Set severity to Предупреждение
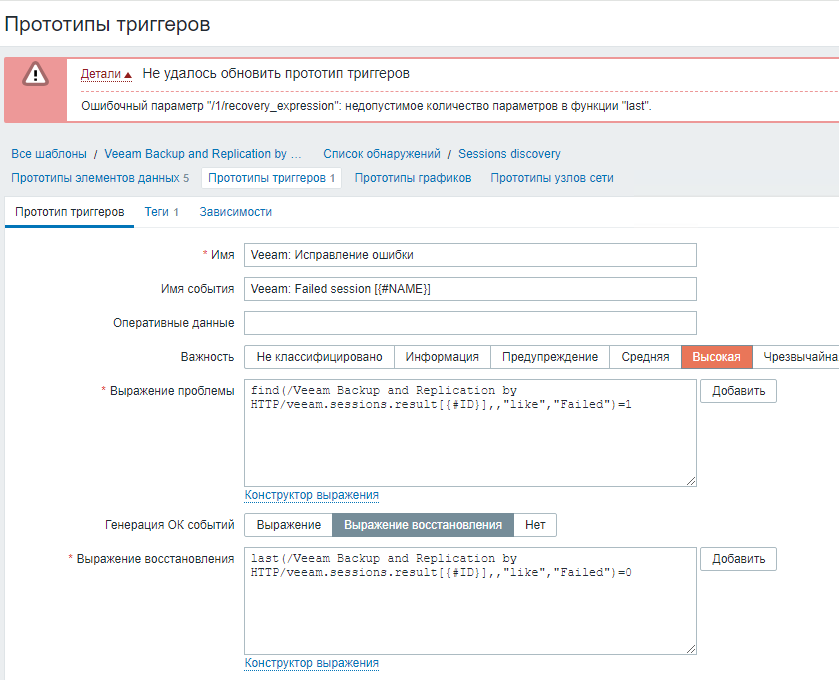Viewport: 839px width, 680px height. click(549, 357)
